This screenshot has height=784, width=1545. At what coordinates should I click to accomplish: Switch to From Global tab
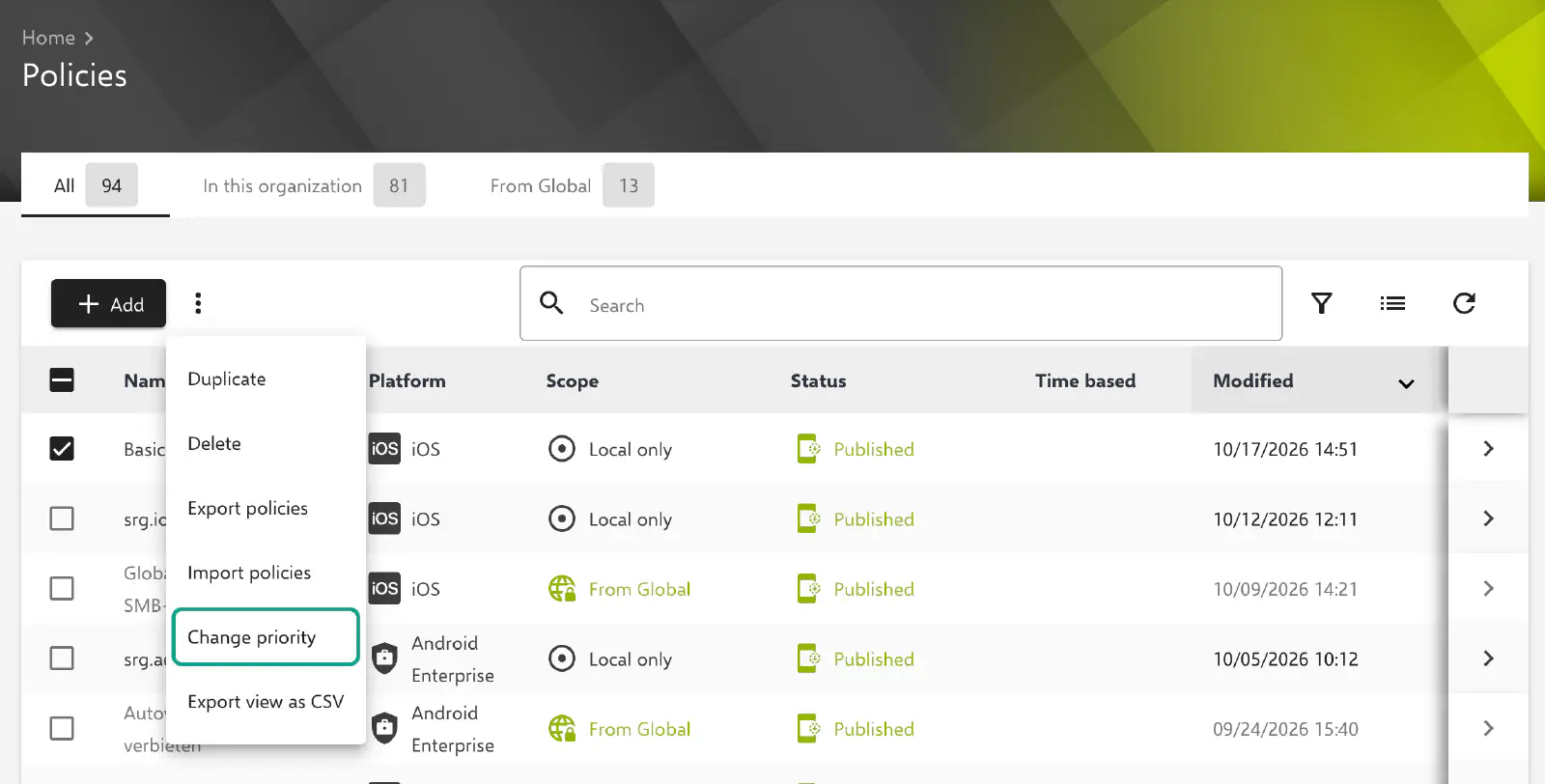click(x=572, y=185)
